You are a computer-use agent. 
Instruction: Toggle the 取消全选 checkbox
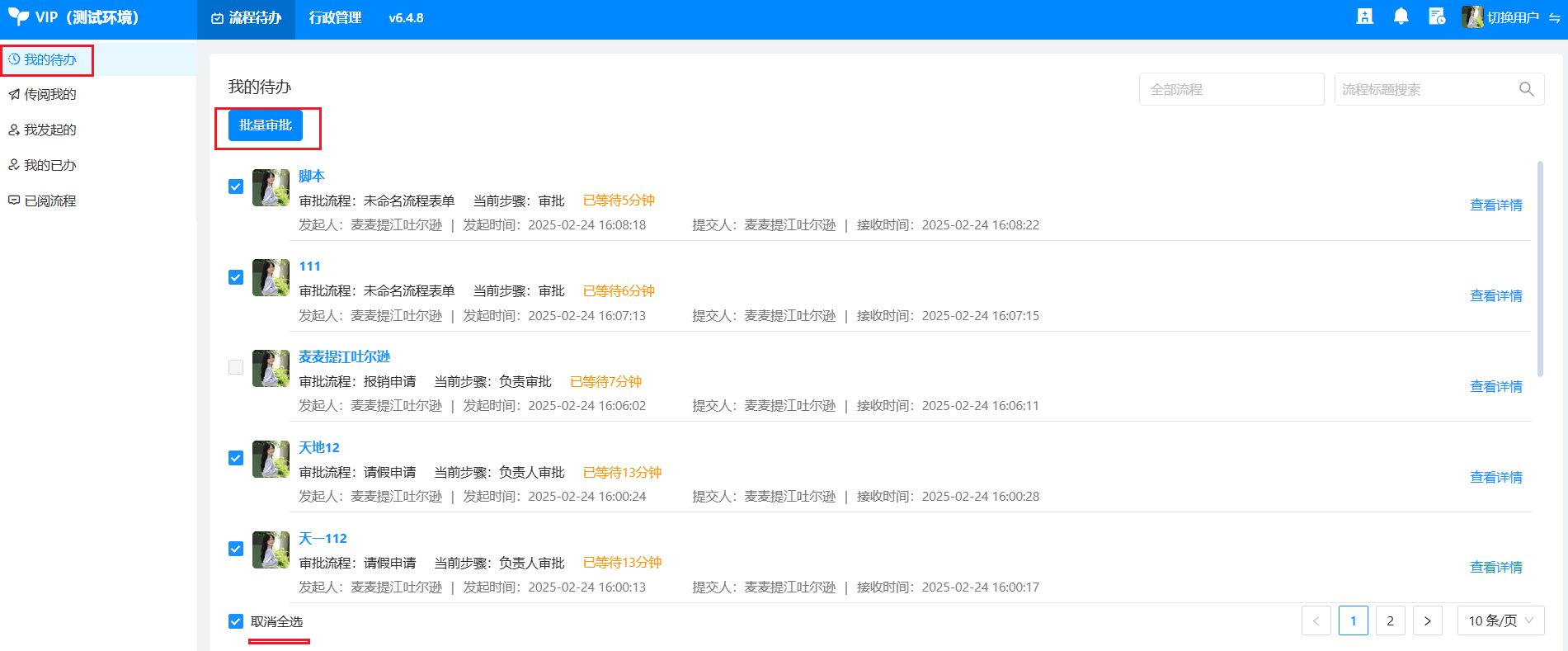pos(236,621)
